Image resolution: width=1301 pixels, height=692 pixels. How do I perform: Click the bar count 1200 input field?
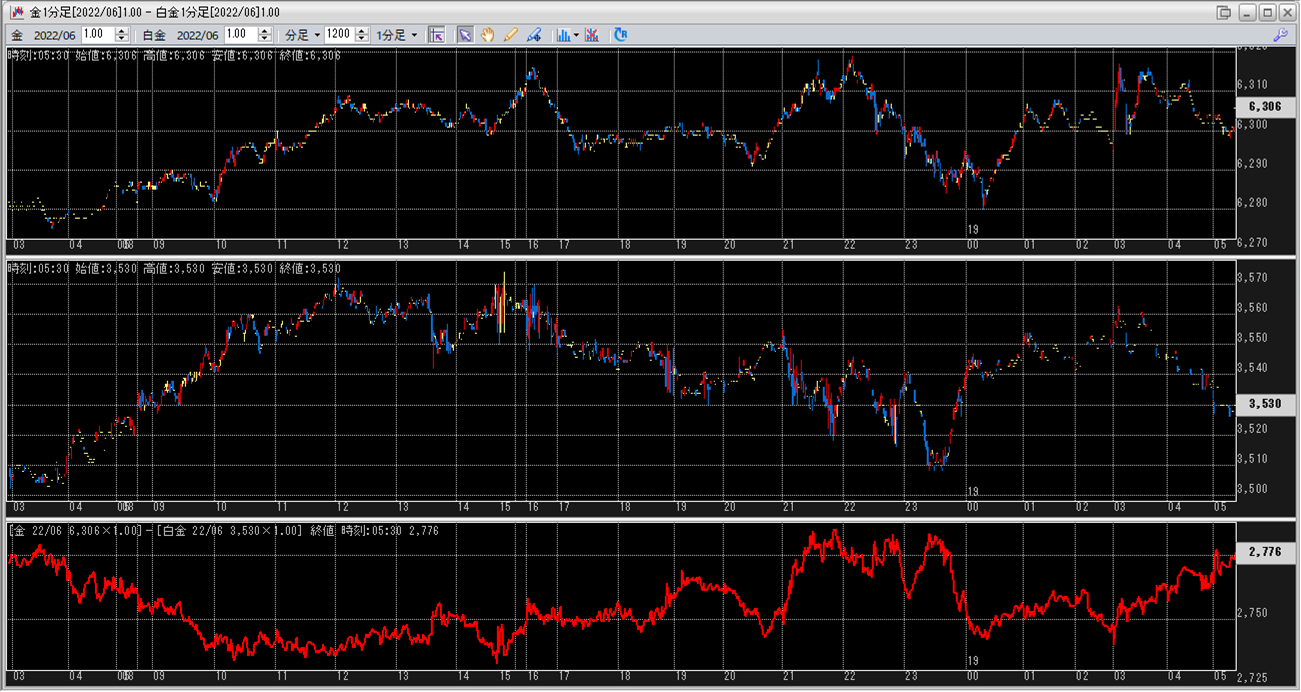339,34
